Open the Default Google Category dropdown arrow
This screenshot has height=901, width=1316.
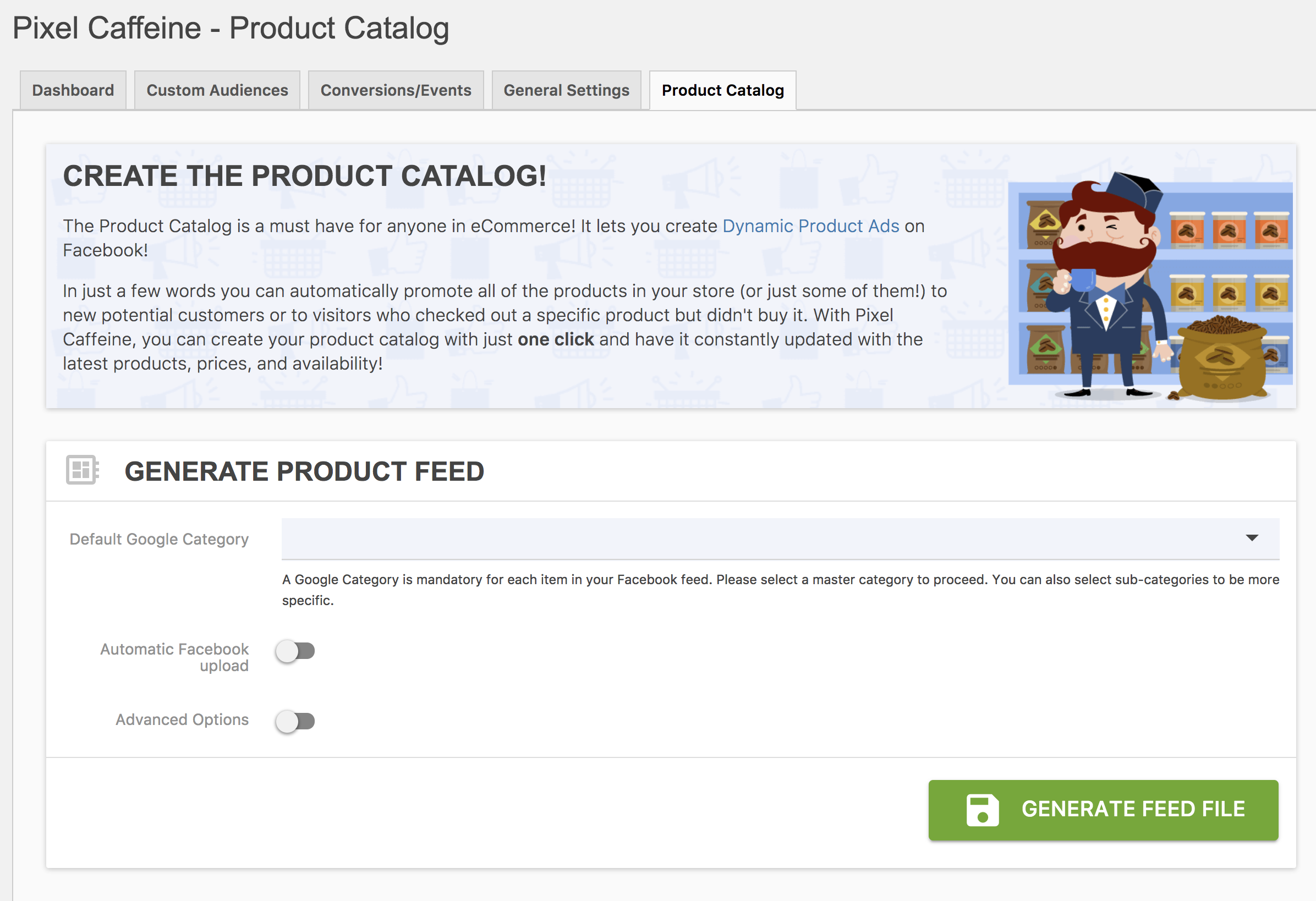click(1252, 538)
